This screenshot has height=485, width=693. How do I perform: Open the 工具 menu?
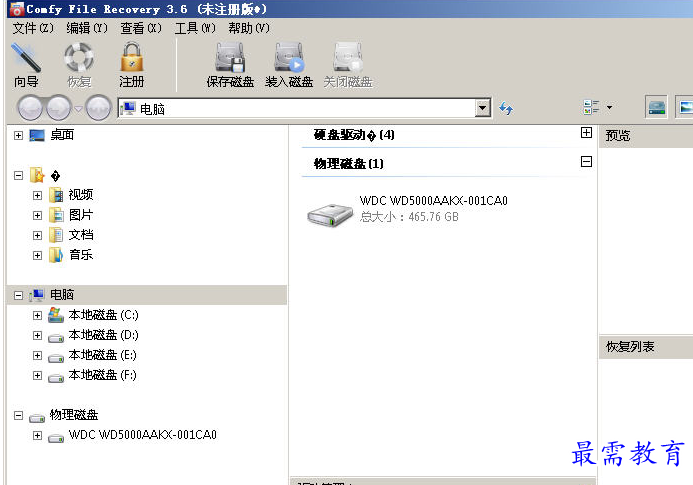pos(195,28)
